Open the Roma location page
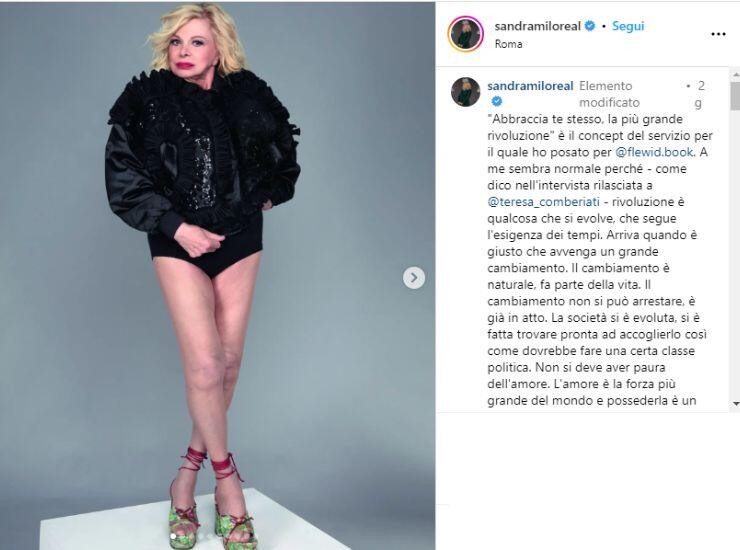This screenshot has width=740, height=550. pos(508,44)
